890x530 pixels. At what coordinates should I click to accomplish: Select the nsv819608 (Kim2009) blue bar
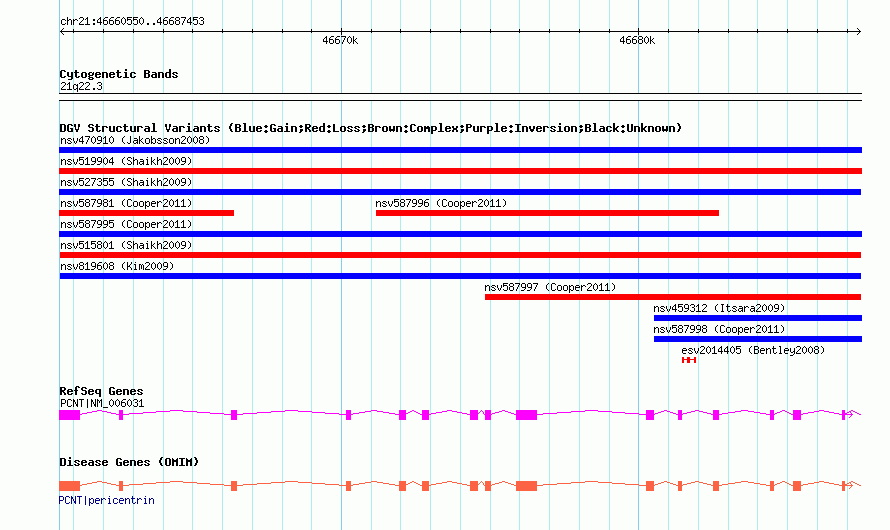coord(460,276)
